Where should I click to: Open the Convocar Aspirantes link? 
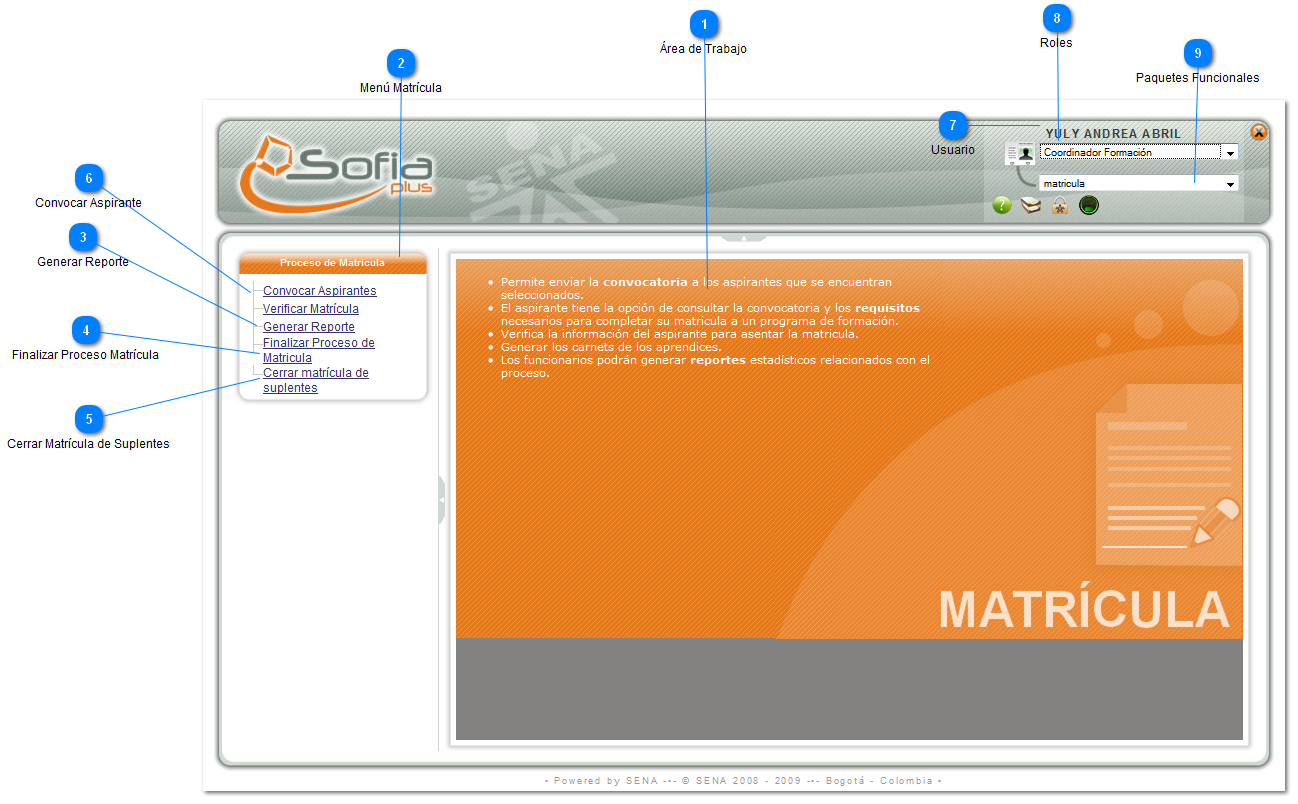[x=320, y=291]
